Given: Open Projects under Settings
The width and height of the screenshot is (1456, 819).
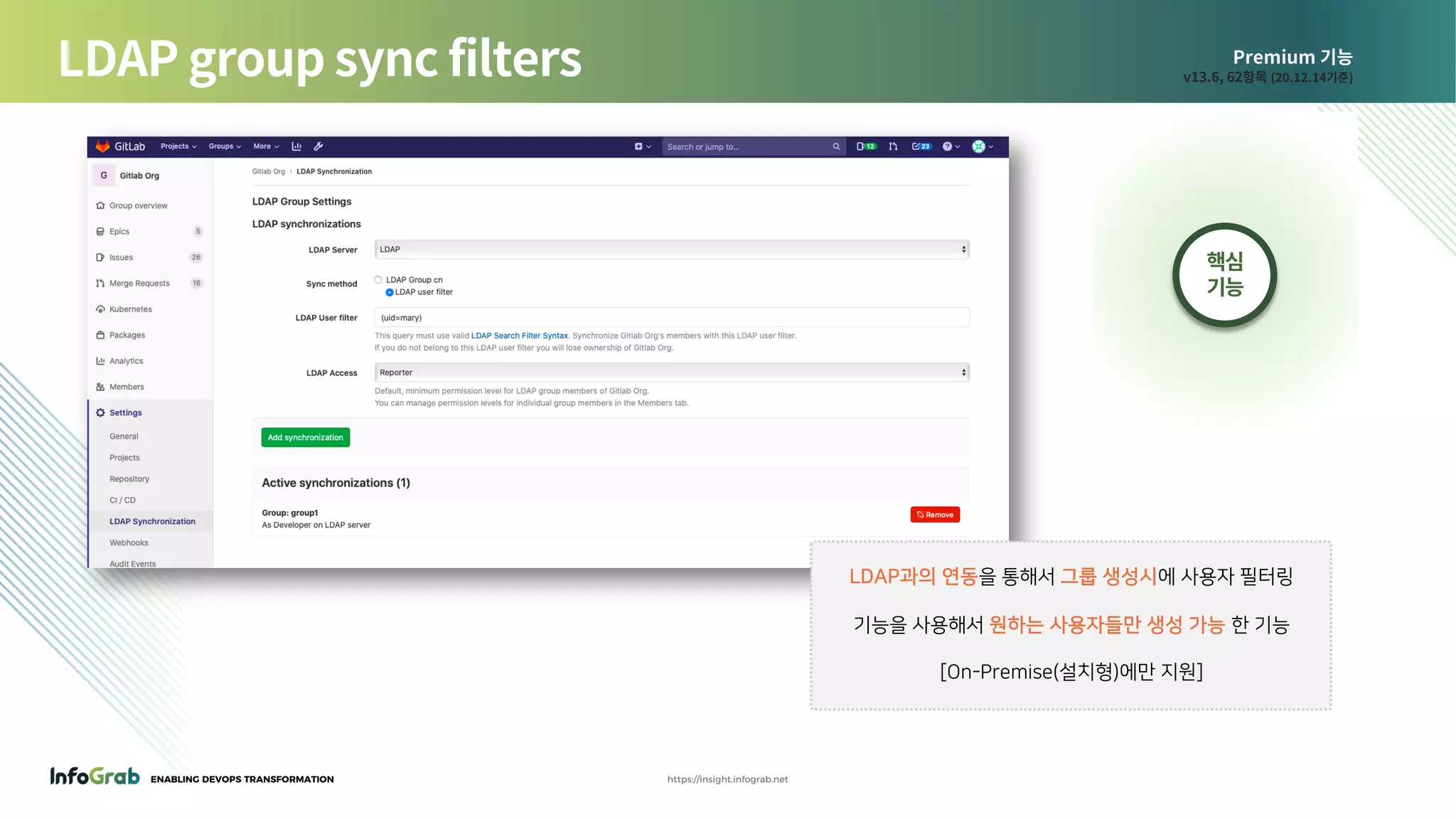Looking at the screenshot, I should tap(124, 458).
